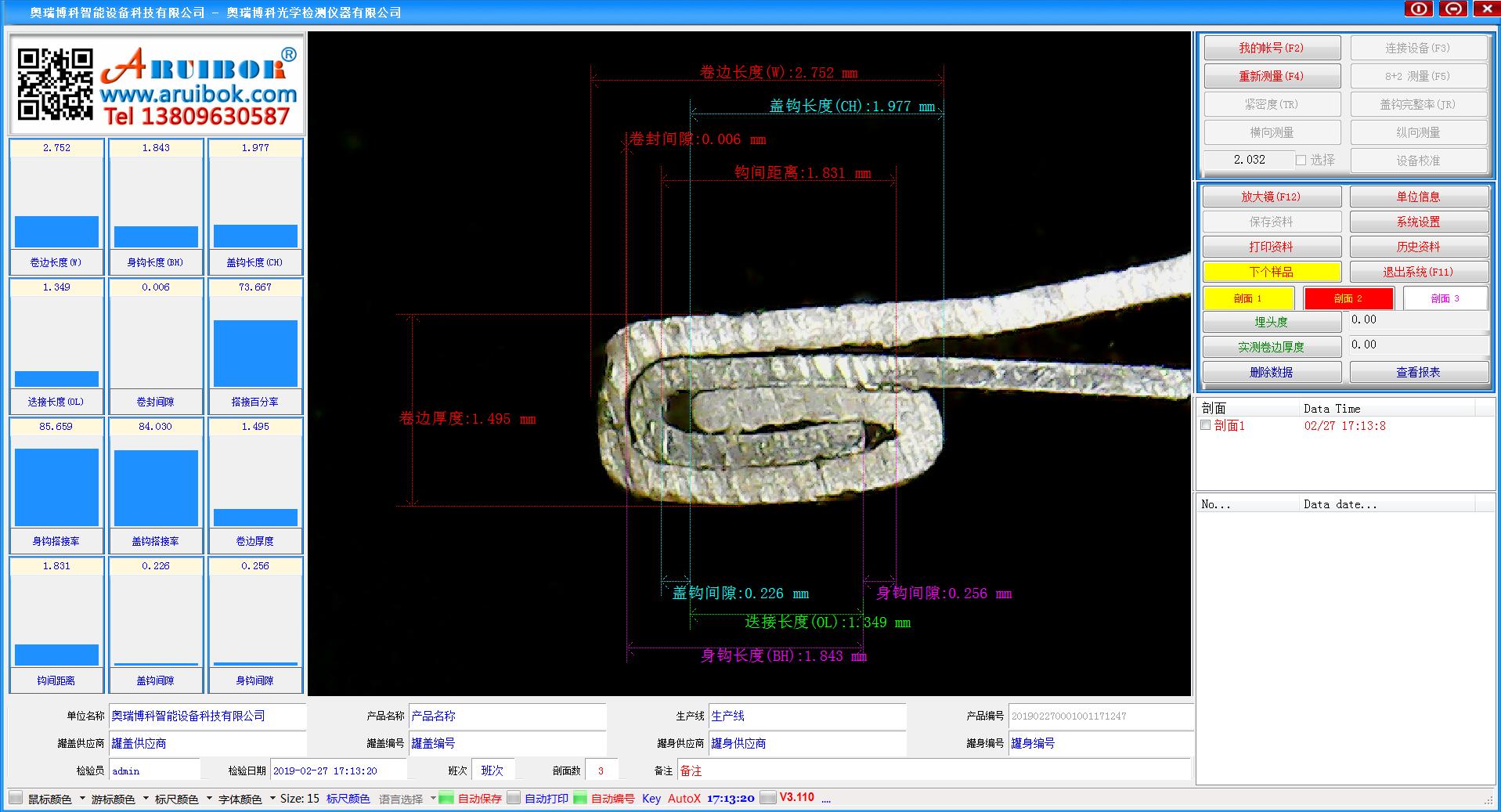Click the QR code image
The image size is (1501, 812).
[55, 85]
